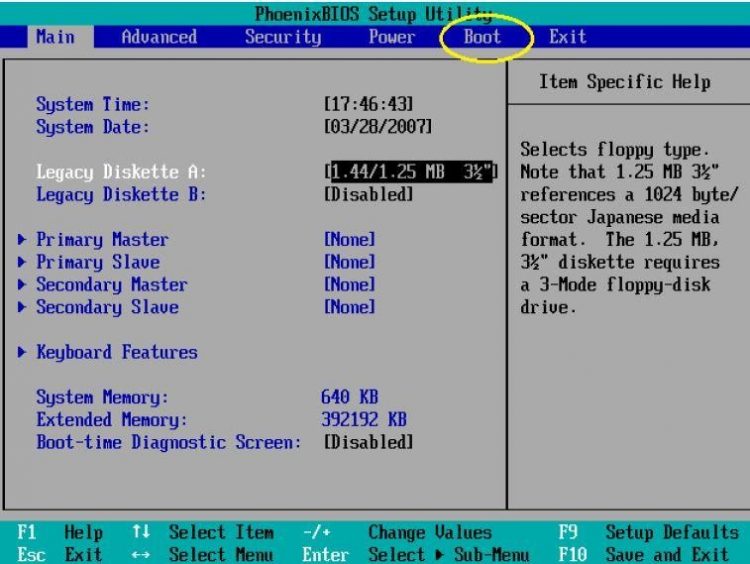
Task: Click the 640 KB memory value
Action: pos(350,397)
